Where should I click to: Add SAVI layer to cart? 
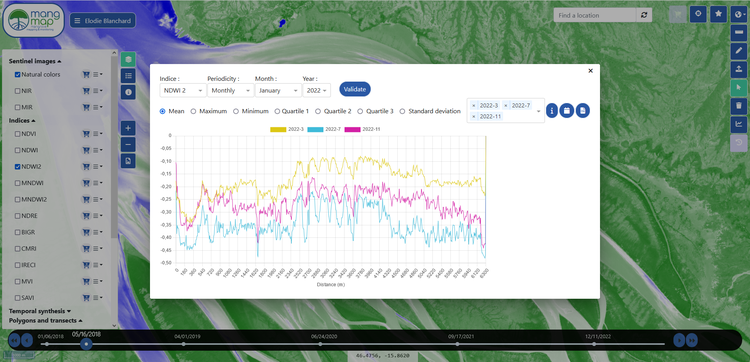[x=86, y=298]
